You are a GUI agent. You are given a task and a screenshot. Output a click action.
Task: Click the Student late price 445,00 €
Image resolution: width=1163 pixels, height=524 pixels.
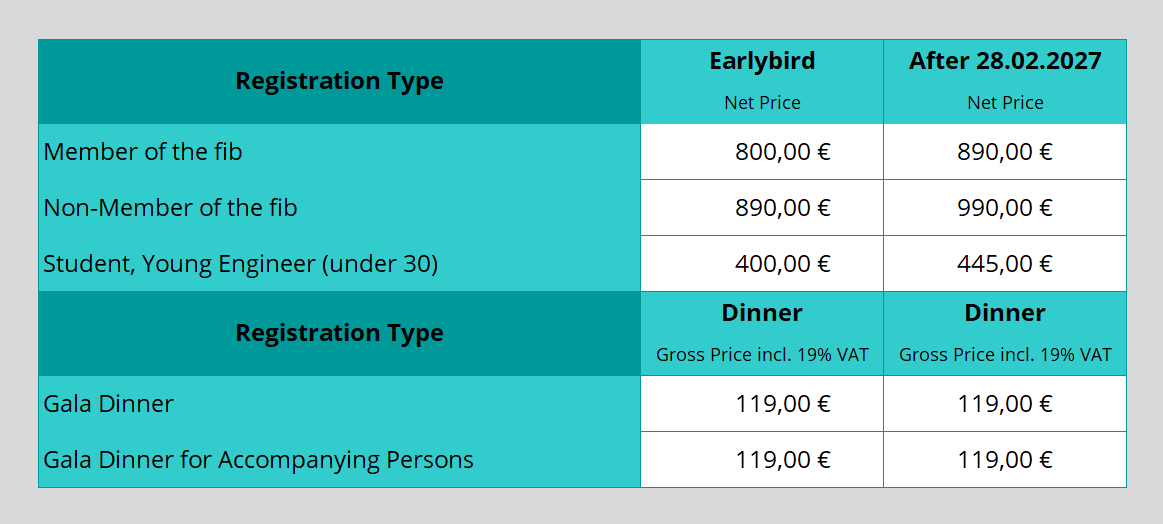point(1005,263)
